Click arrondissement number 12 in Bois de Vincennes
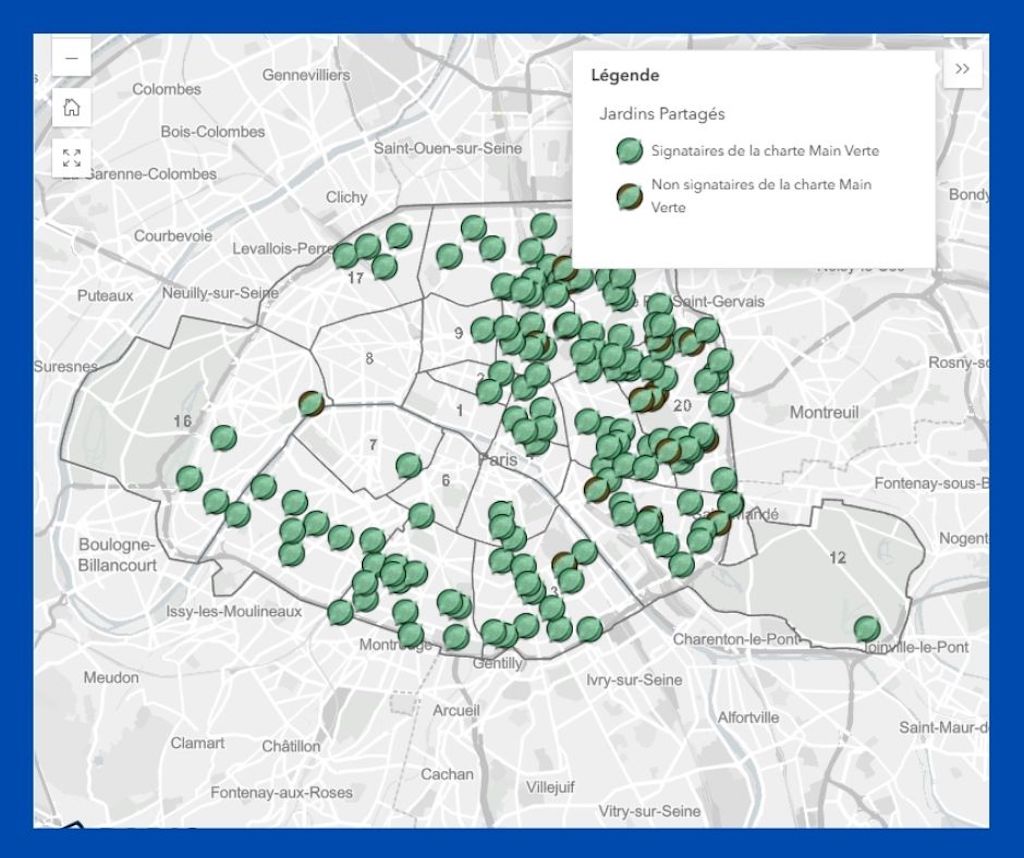The width and height of the screenshot is (1024, 858). coord(837,557)
